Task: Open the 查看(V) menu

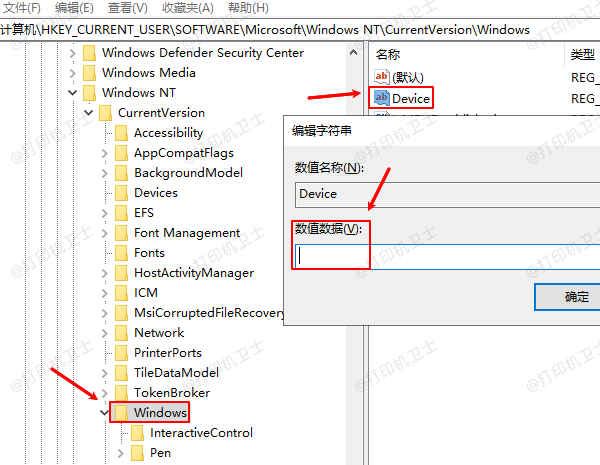Action: point(121,8)
